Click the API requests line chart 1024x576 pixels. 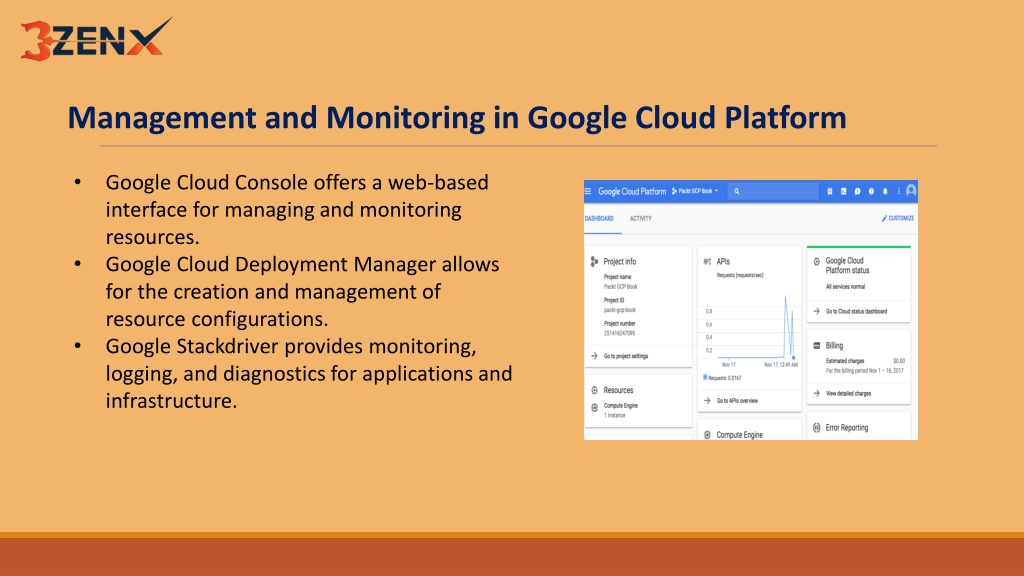[751, 330]
